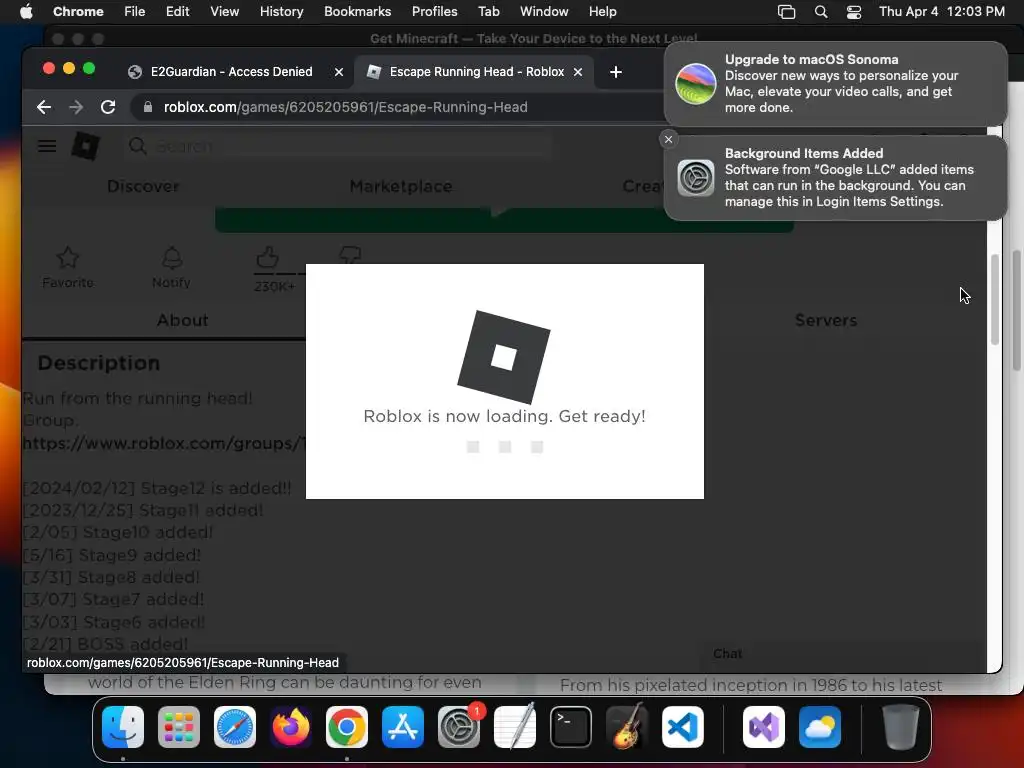Viewport: 1024px width, 768px height.
Task: Click the roblox.com/groups link in description
Action: (164, 443)
